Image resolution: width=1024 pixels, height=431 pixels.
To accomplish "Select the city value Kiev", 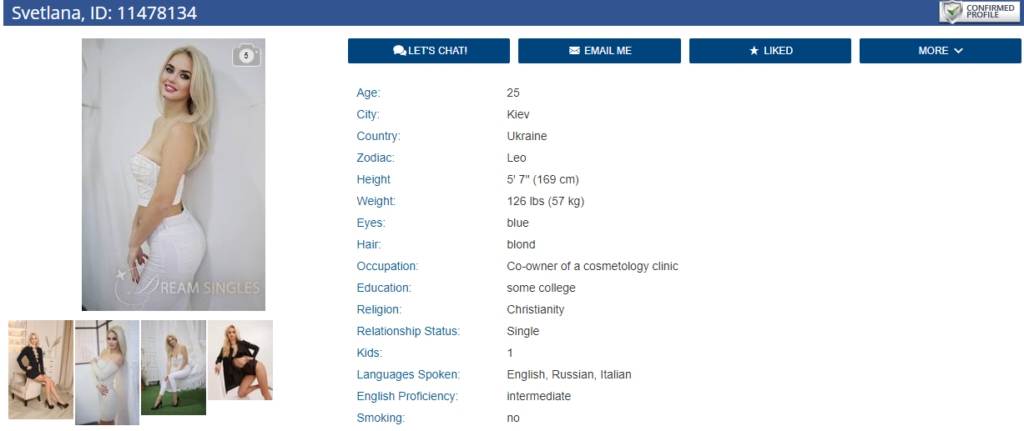I will click(x=518, y=114).
